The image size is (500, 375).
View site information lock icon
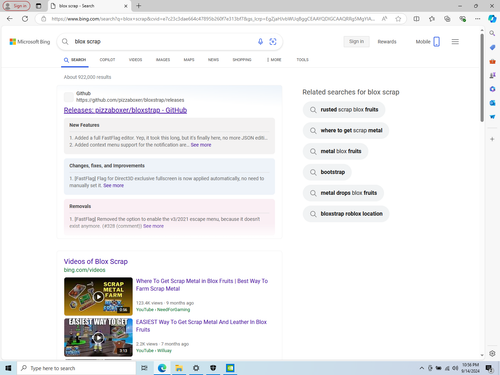pos(43,19)
